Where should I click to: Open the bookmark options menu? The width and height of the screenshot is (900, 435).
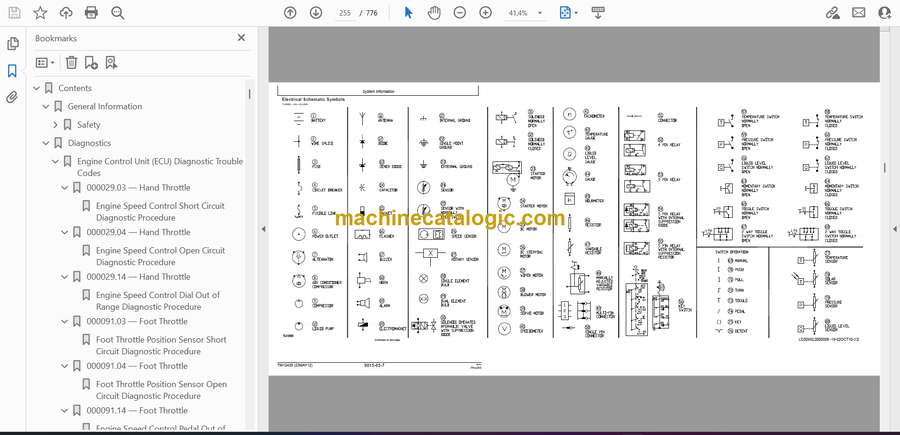click(x=44, y=63)
